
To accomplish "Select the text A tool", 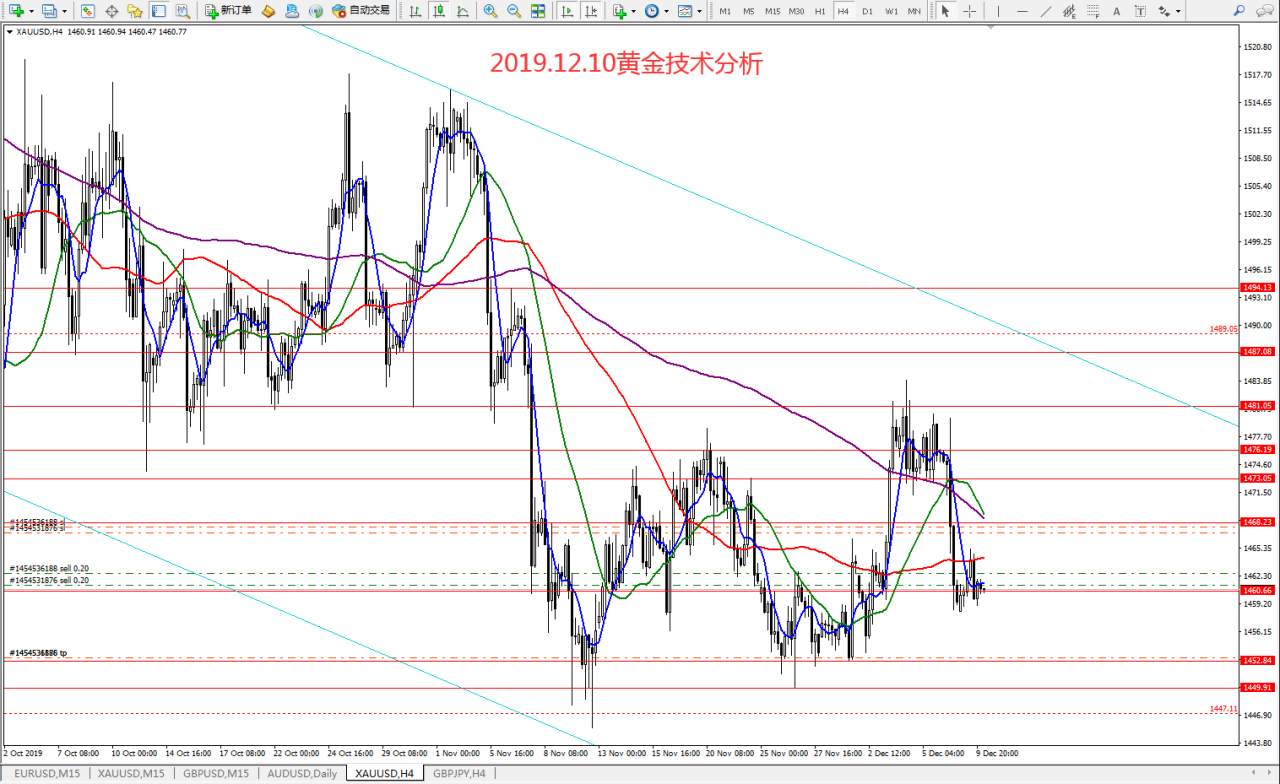I will (1116, 10).
